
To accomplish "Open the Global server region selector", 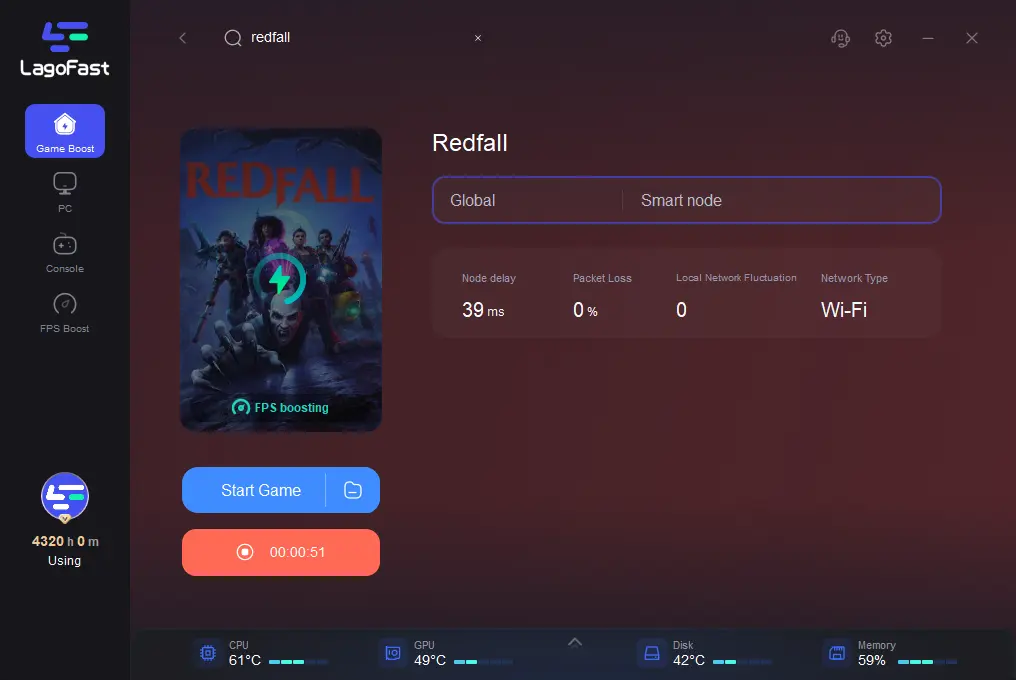I will (x=527, y=200).
